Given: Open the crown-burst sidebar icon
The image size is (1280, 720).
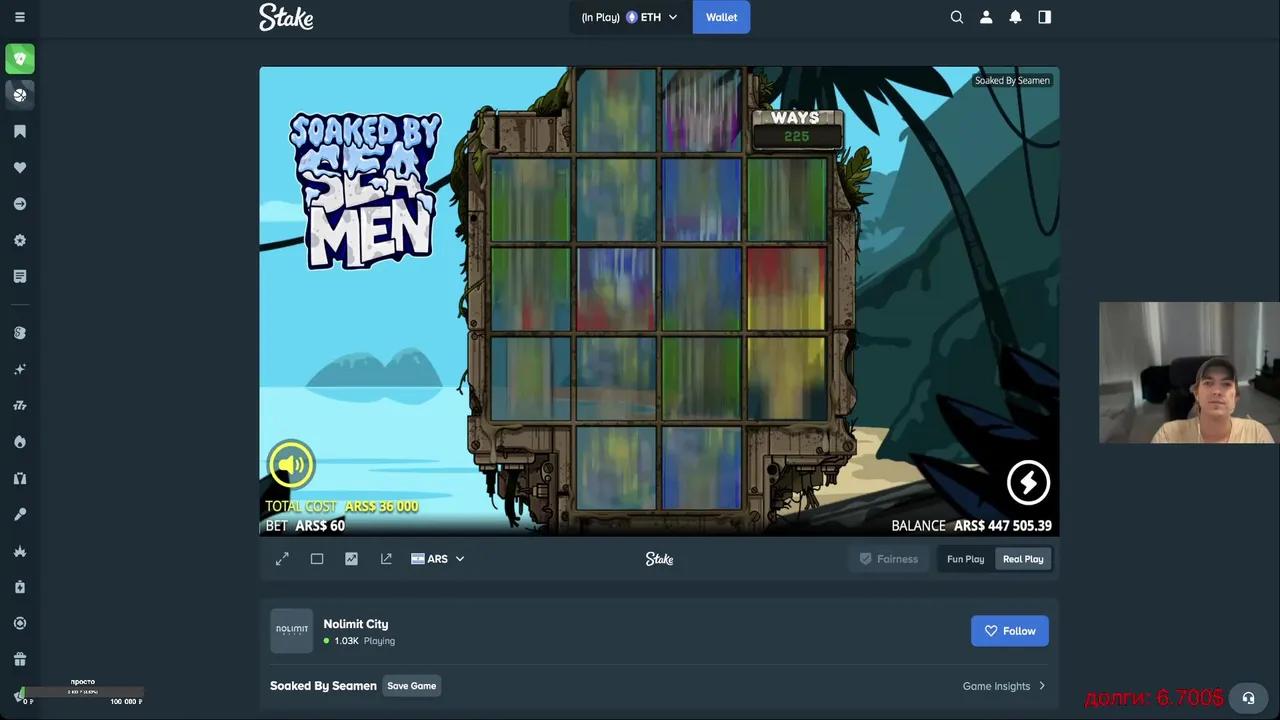Looking at the screenshot, I should pos(20,551).
